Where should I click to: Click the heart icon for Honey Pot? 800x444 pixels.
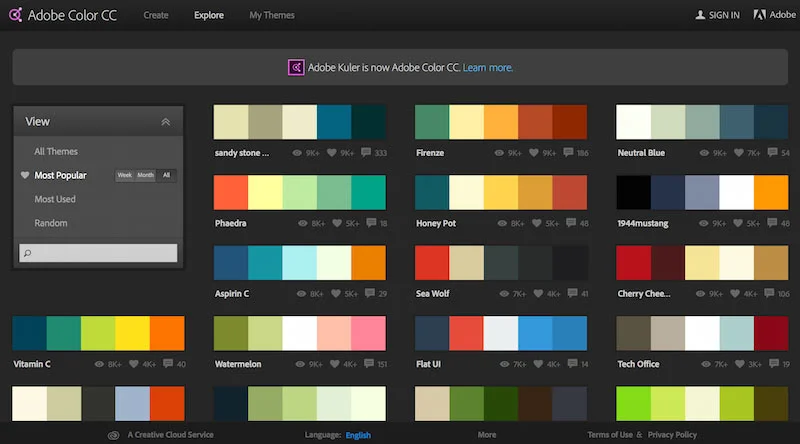[536, 223]
